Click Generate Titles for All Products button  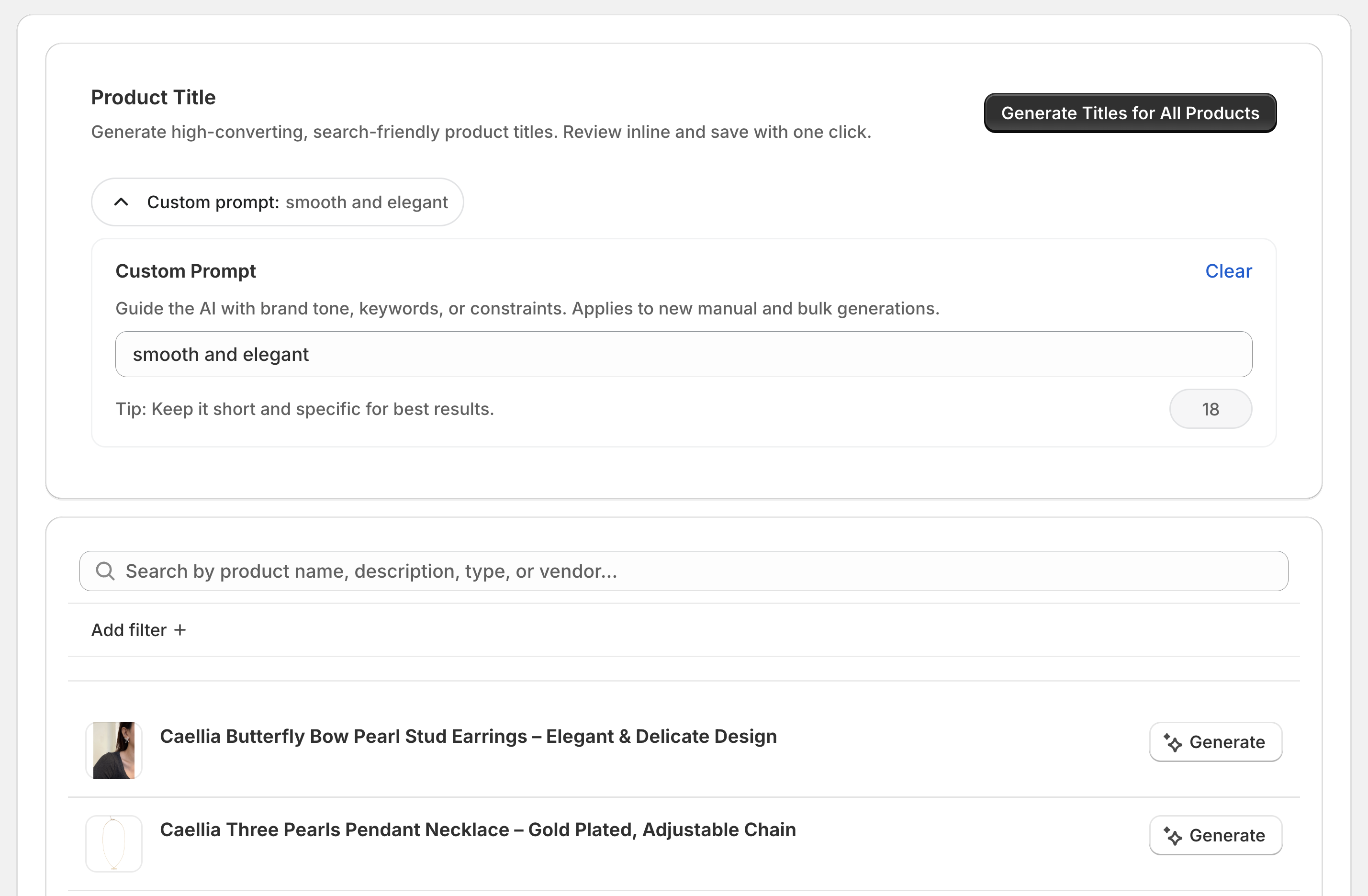(1130, 112)
